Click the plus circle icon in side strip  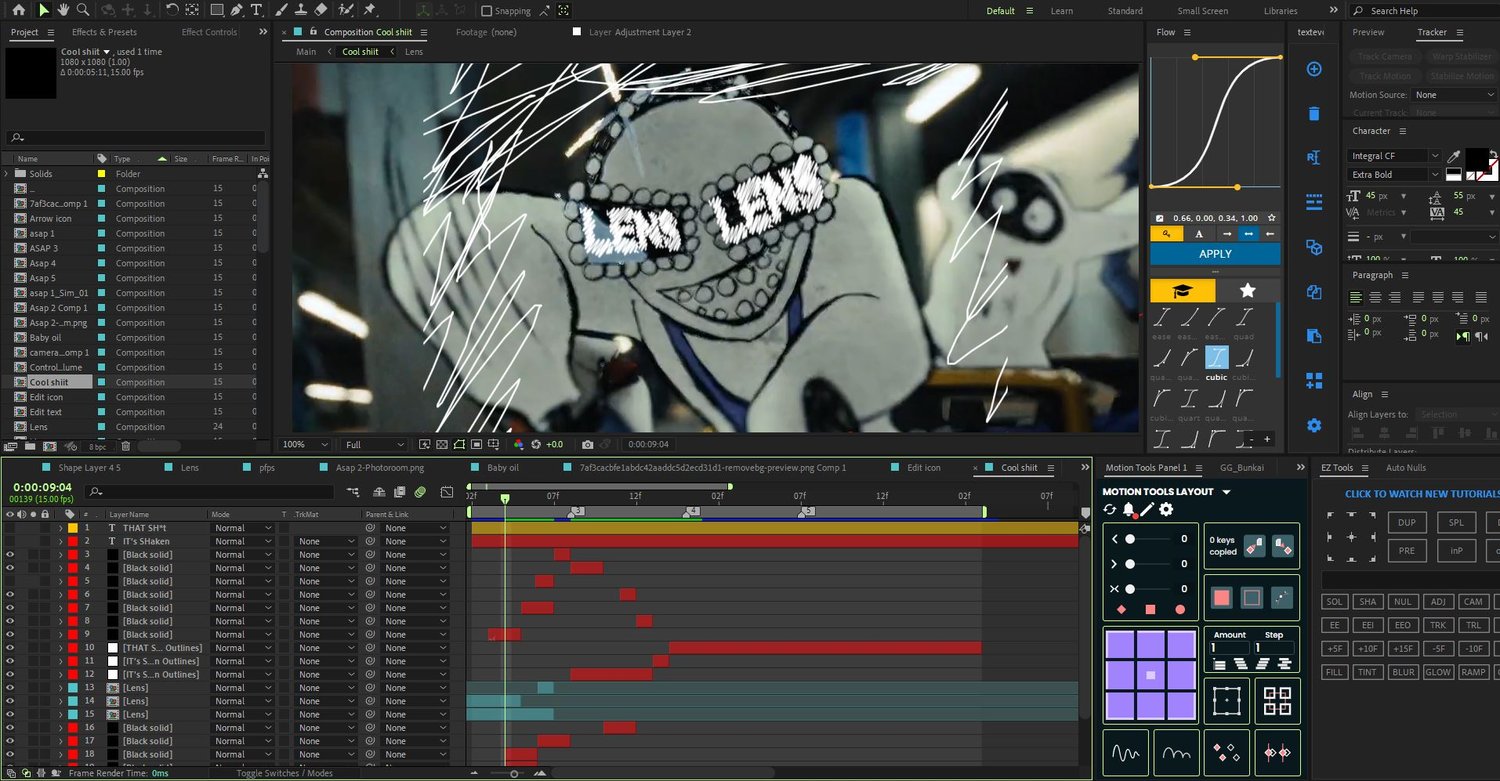(x=1314, y=69)
